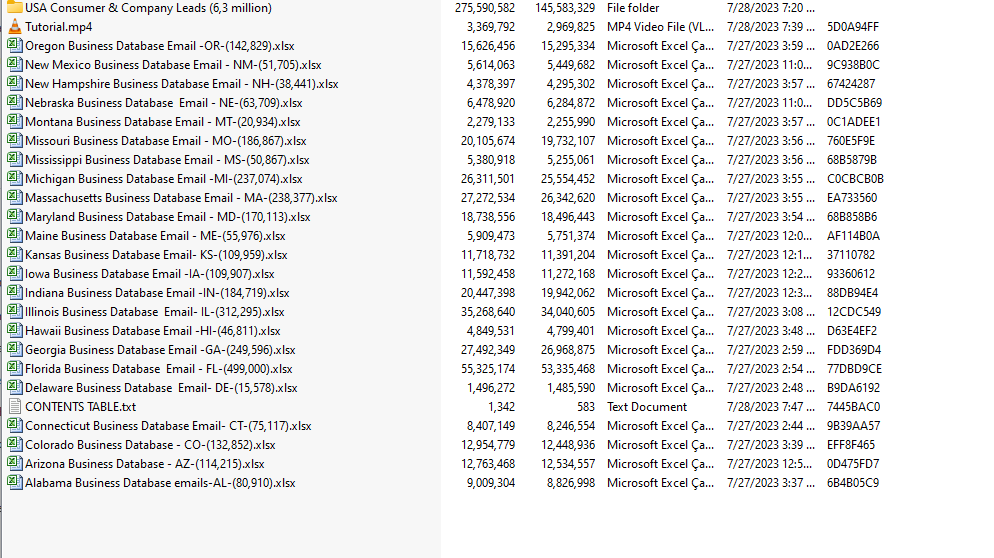Click the New Mexico Business Database Email name
Screen dimensions: 994x558
173,65
